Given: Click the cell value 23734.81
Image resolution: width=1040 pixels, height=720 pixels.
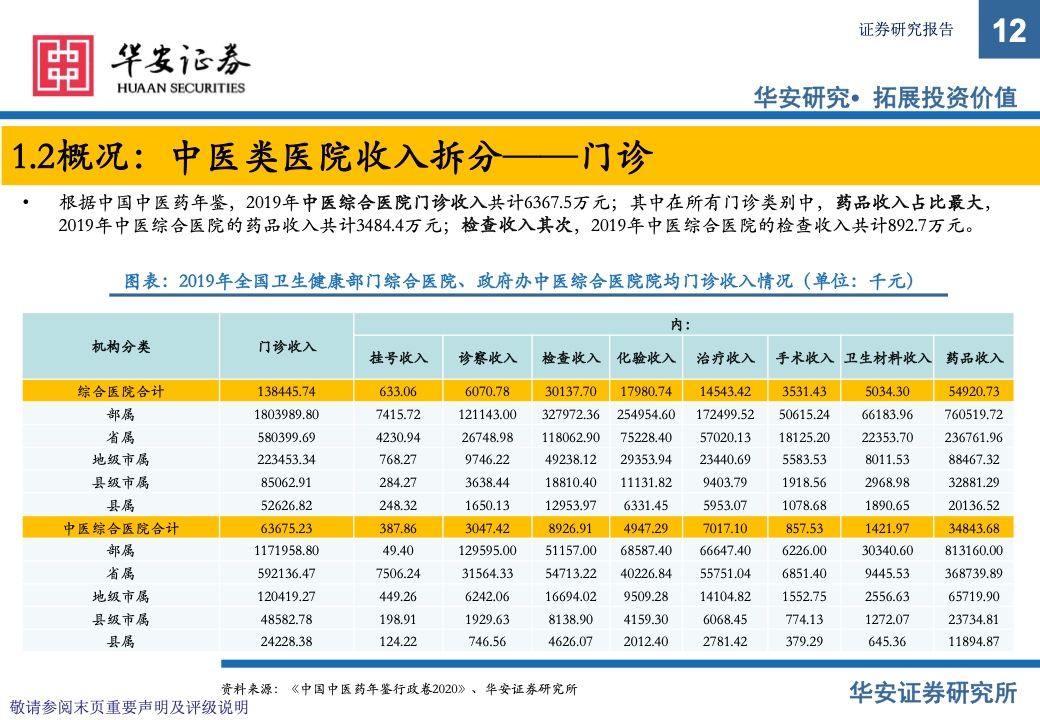Looking at the screenshot, I should pyautogui.click(x=974, y=619).
